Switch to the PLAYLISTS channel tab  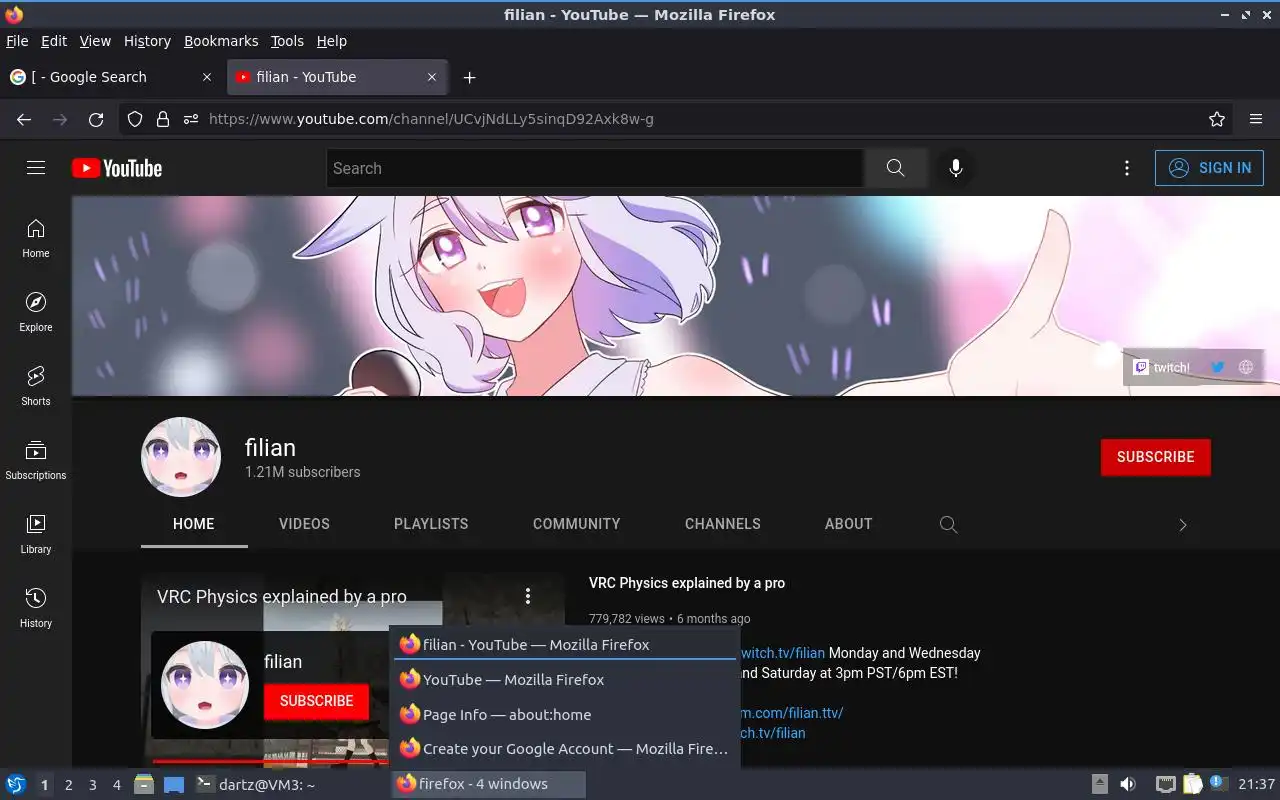[x=431, y=524]
